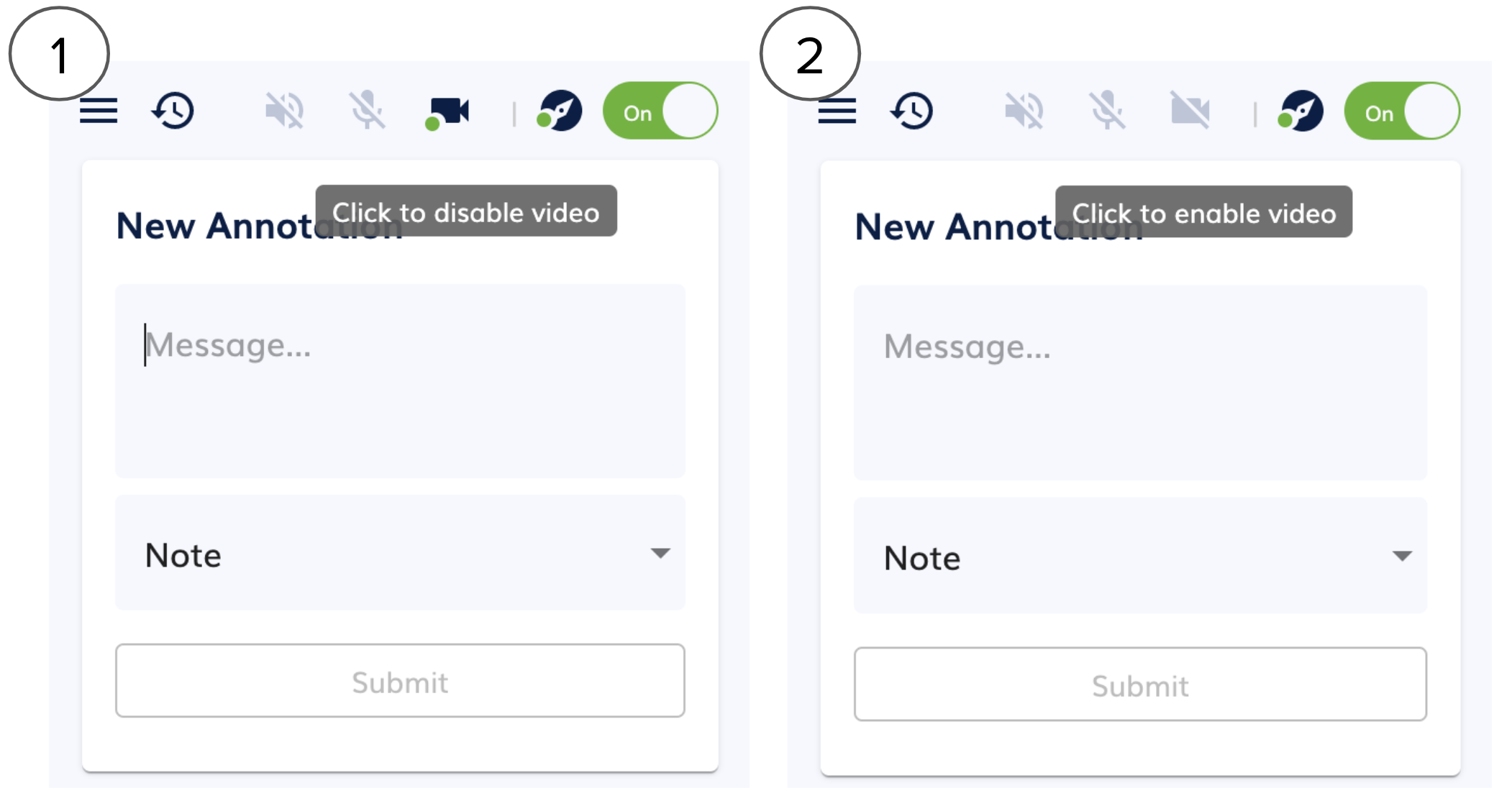
Task: Open history clock icon in panel 1
Action: (173, 111)
